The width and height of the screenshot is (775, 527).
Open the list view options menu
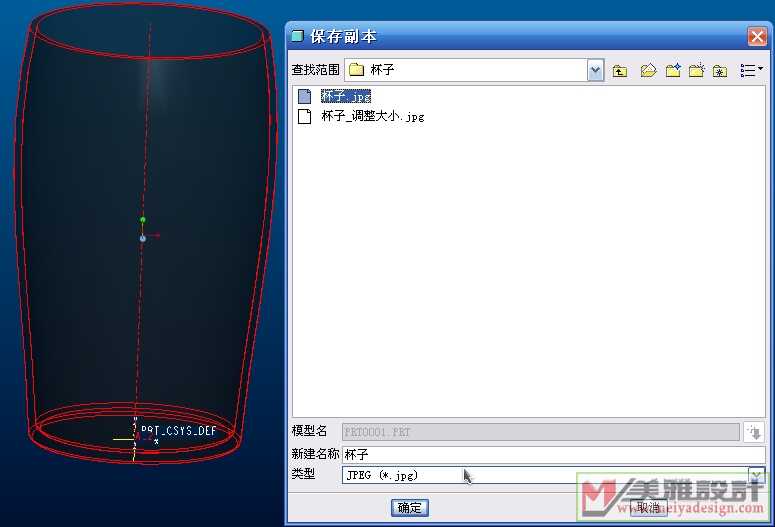click(751, 71)
